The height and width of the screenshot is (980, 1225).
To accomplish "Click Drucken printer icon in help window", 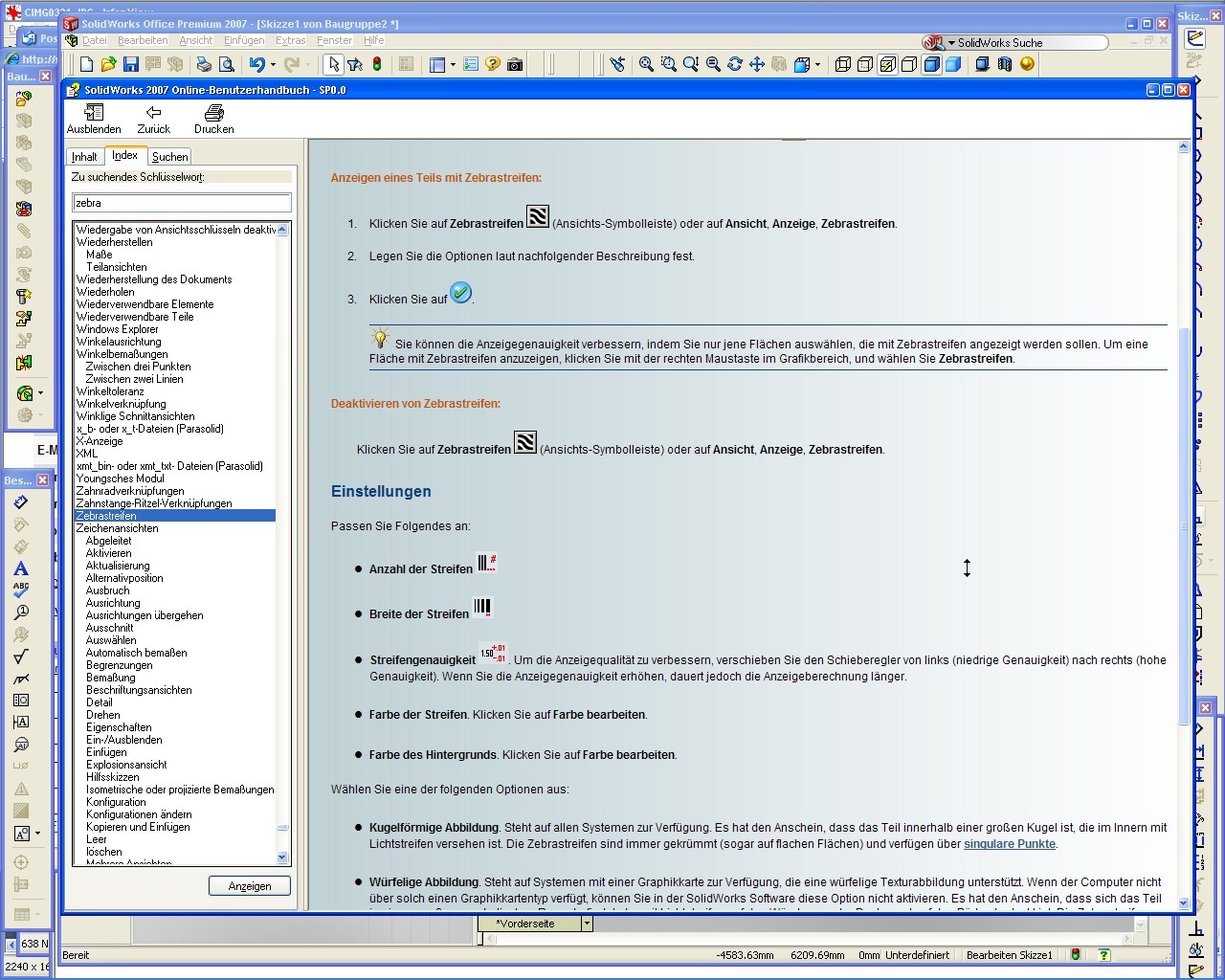I will [x=213, y=120].
